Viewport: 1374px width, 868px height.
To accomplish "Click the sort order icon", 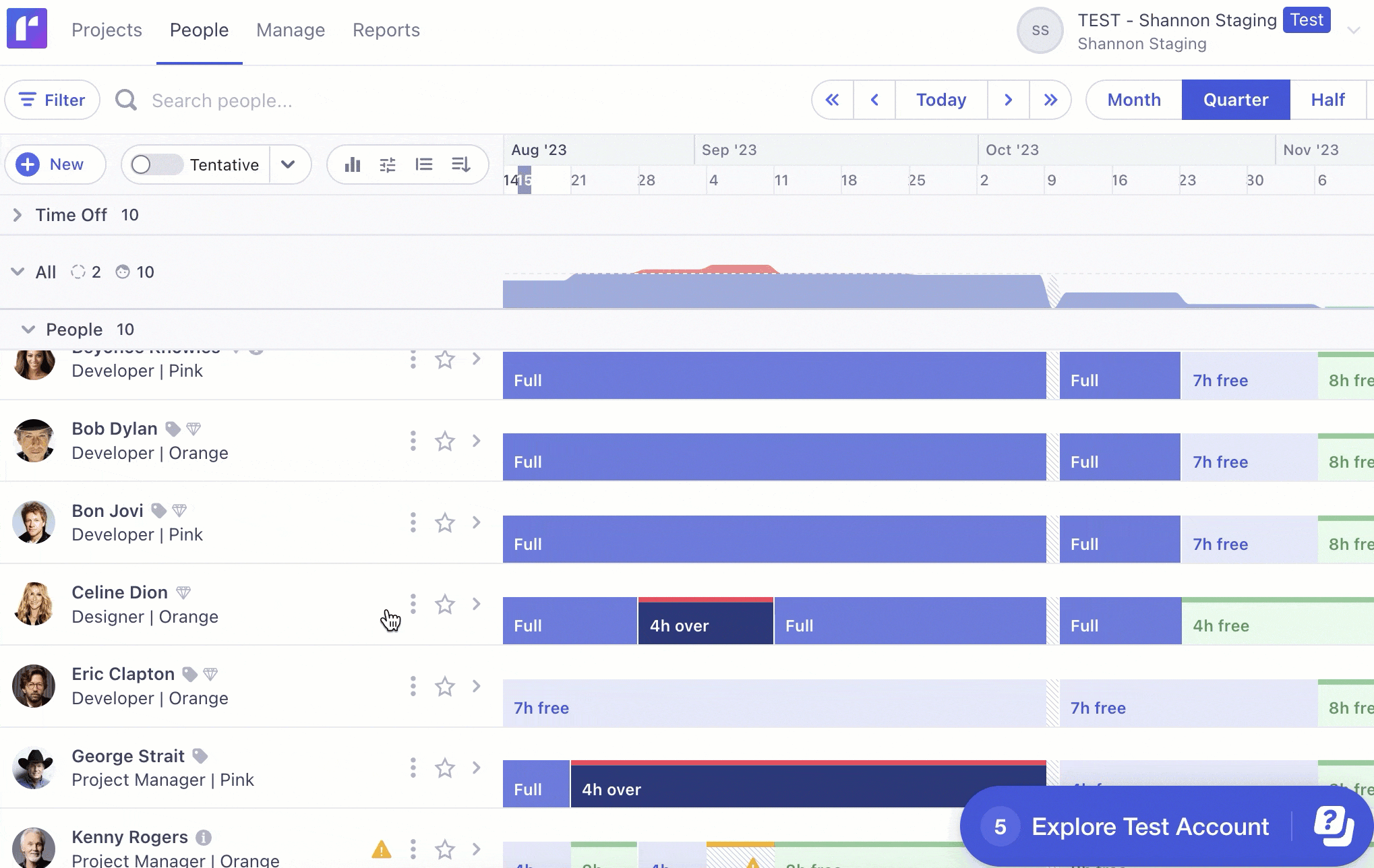I will 461,165.
